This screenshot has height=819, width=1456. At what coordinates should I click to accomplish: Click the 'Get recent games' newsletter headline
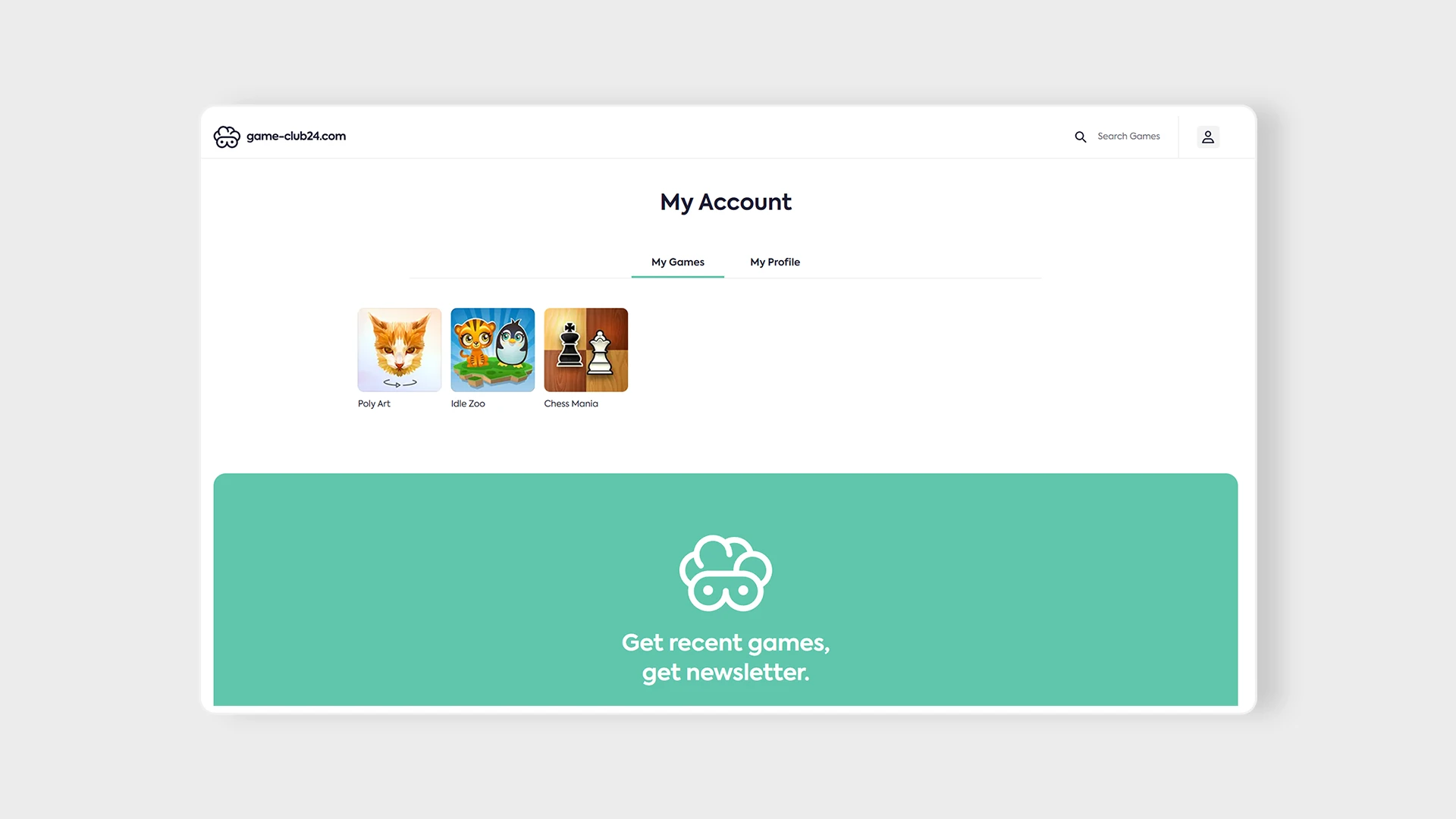point(726,657)
